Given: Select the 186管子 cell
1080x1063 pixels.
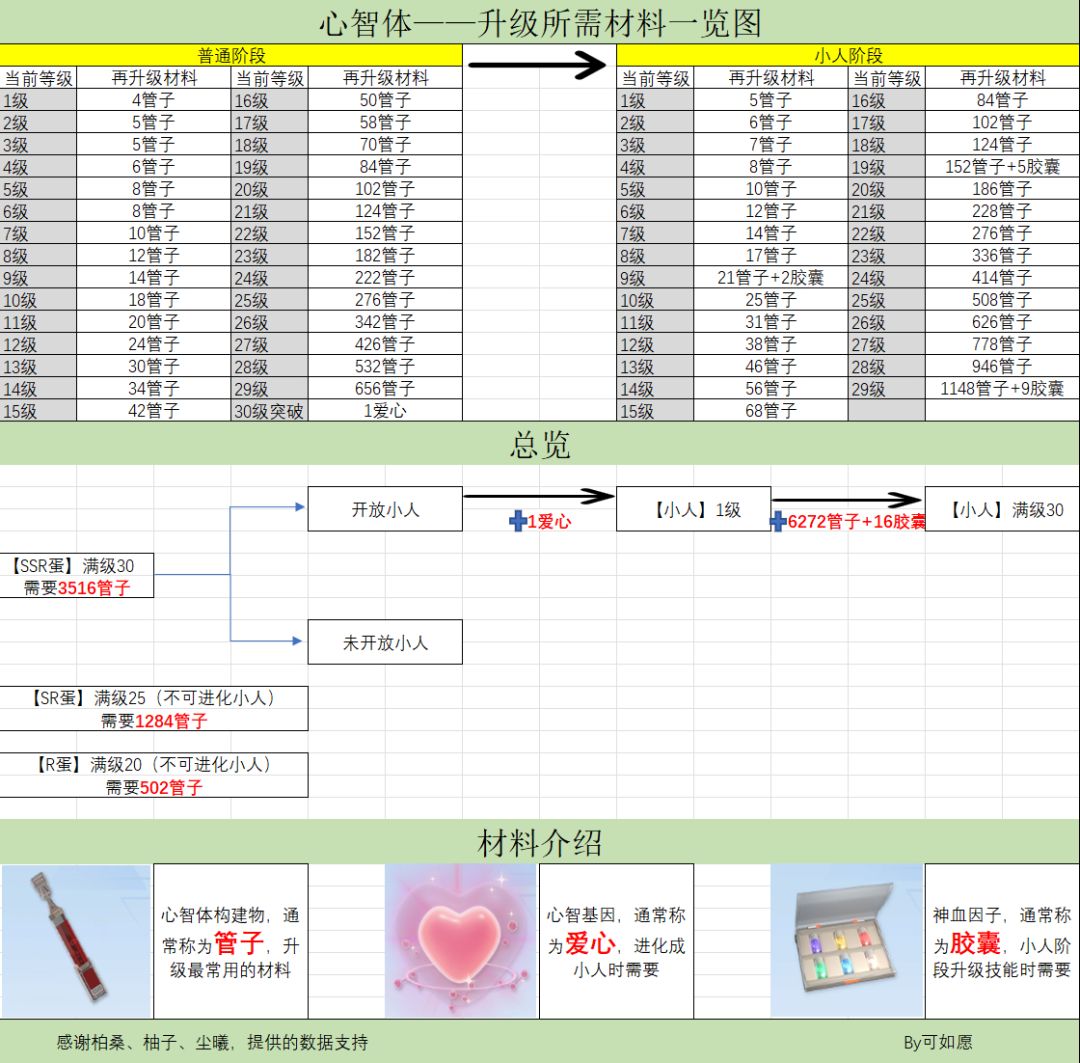Looking at the screenshot, I should coord(1002,189).
